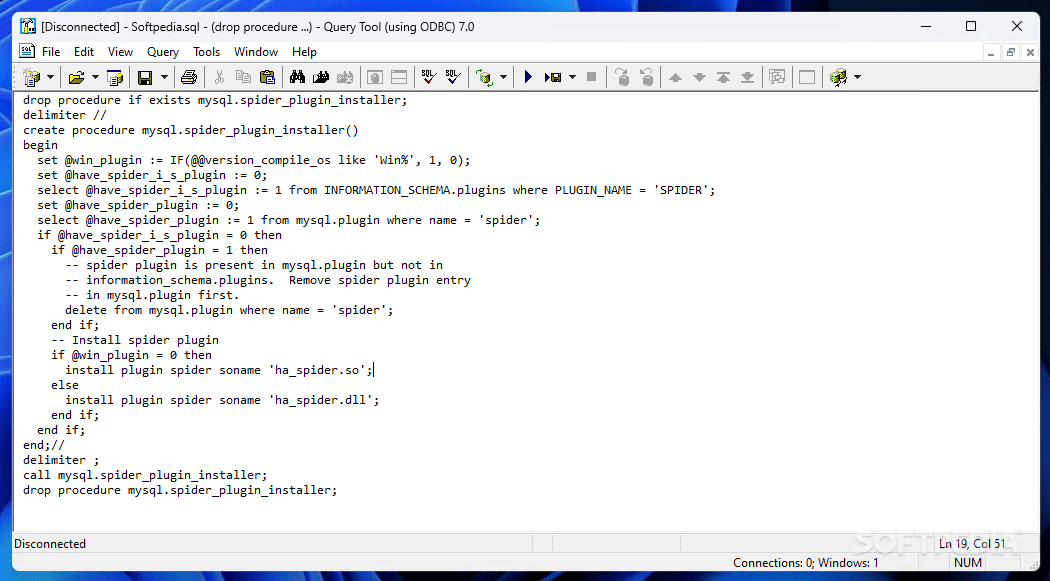The height and width of the screenshot is (581, 1050).
Task: Click the database cylinder with green arrows icon
Action: pos(484,77)
